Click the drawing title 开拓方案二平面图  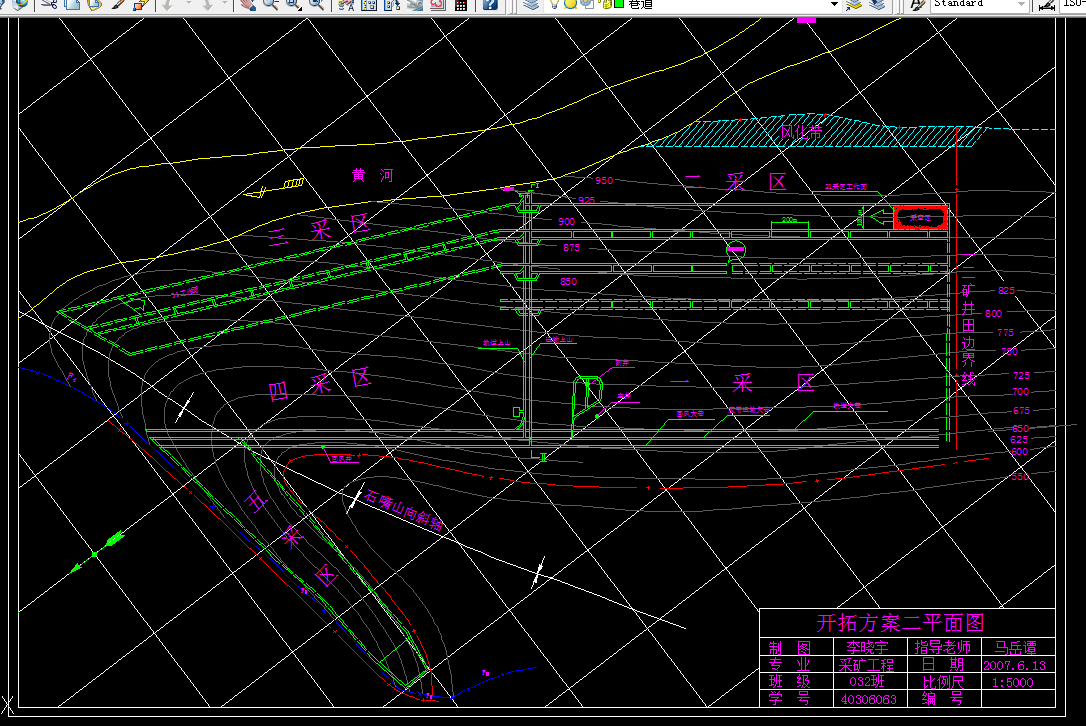[900, 623]
